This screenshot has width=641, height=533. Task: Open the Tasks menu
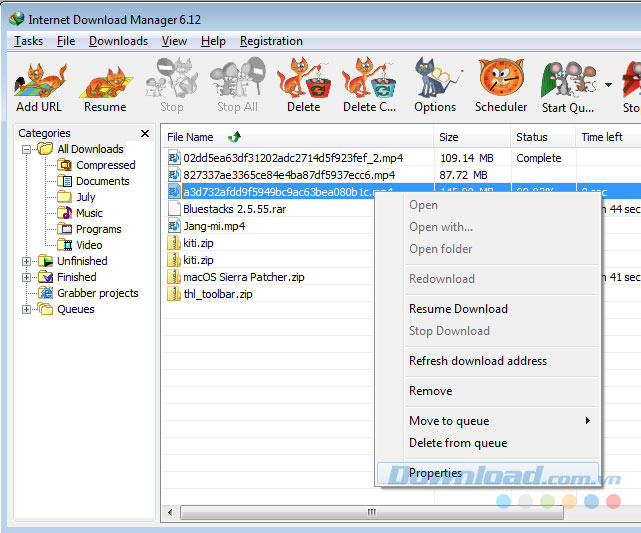click(28, 41)
